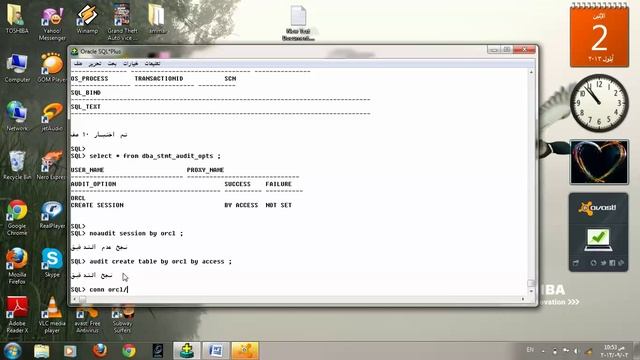Click the EN language indicator in taskbar
The width and height of the screenshot is (640, 360).
pos(530,350)
